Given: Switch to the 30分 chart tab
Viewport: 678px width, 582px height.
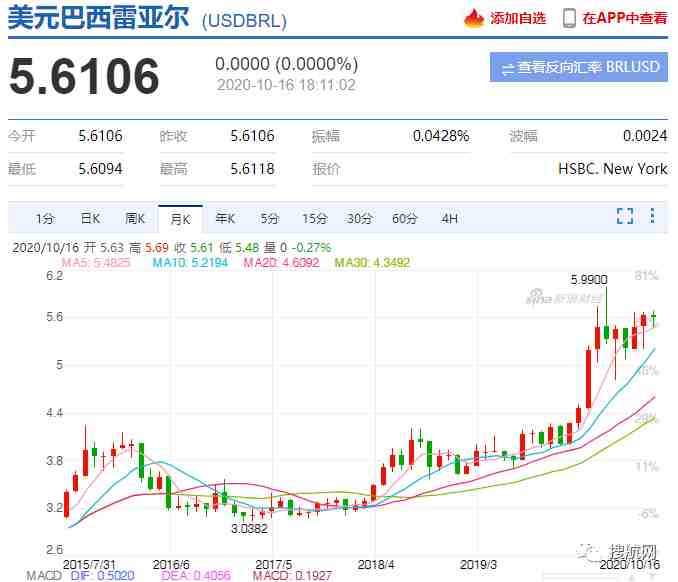Looking at the screenshot, I should [359, 219].
